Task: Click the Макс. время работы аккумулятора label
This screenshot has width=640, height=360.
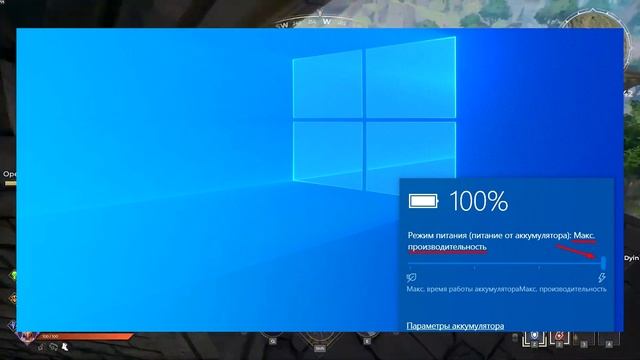Action: [463, 289]
